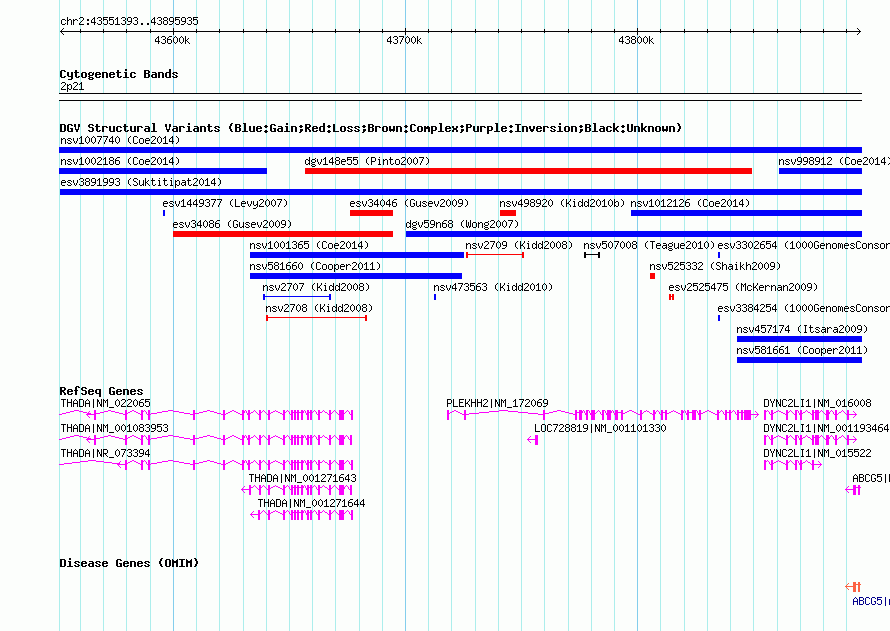The width and height of the screenshot is (890, 631).
Task: Select the orange ABCG5 OMIM gene glyph
Action: tap(853, 587)
